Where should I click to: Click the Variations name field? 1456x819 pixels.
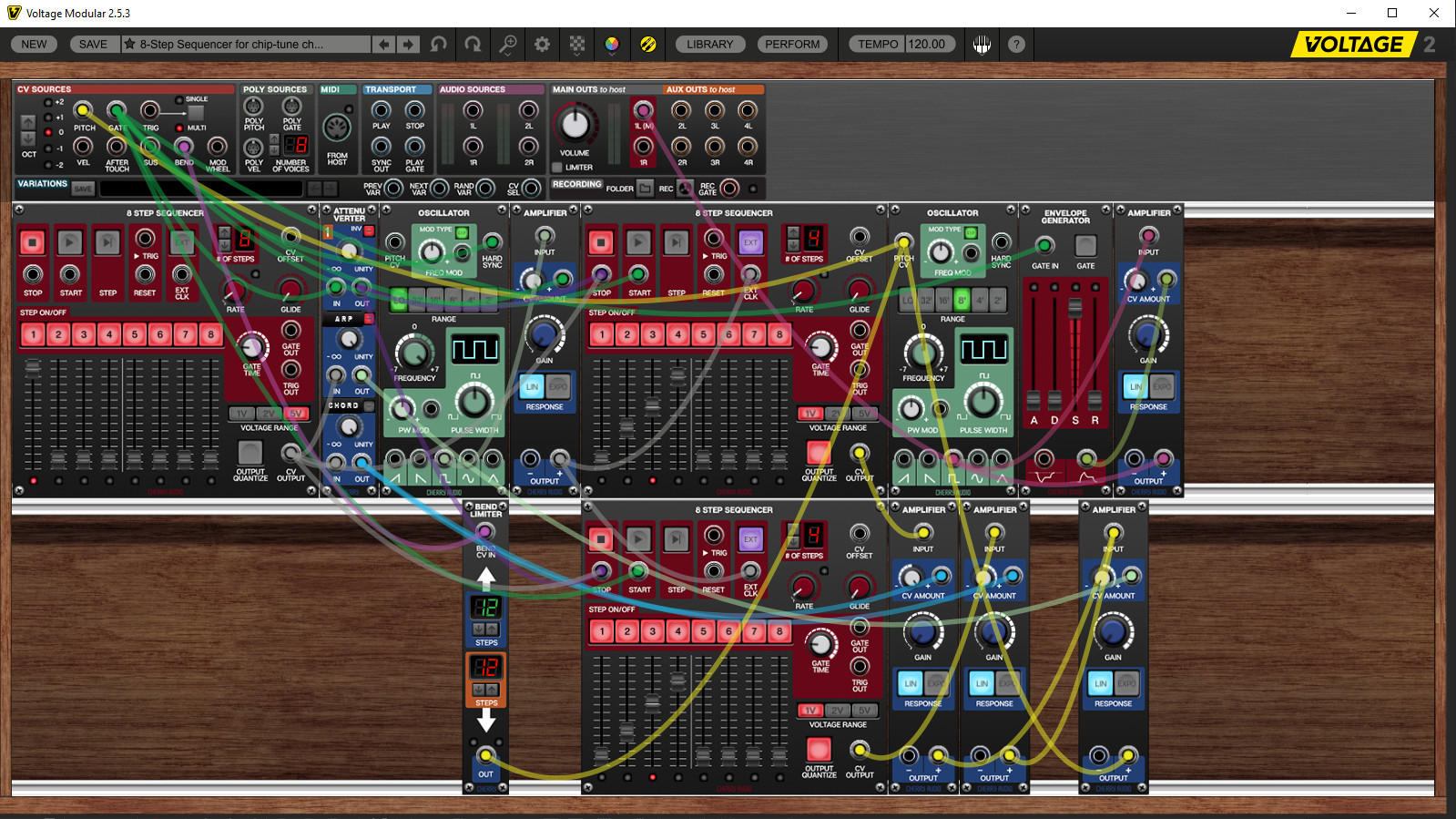pos(201,189)
